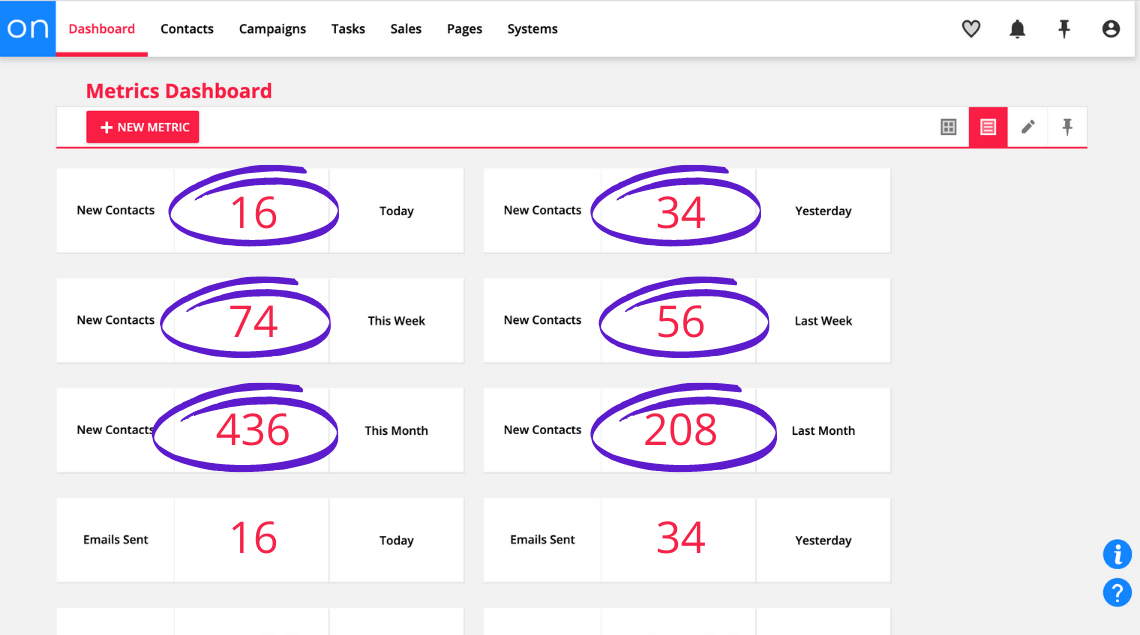This screenshot has width=1140, height=635.
Task: Click the 'Last Month' period label
Action: pos(823,431)
